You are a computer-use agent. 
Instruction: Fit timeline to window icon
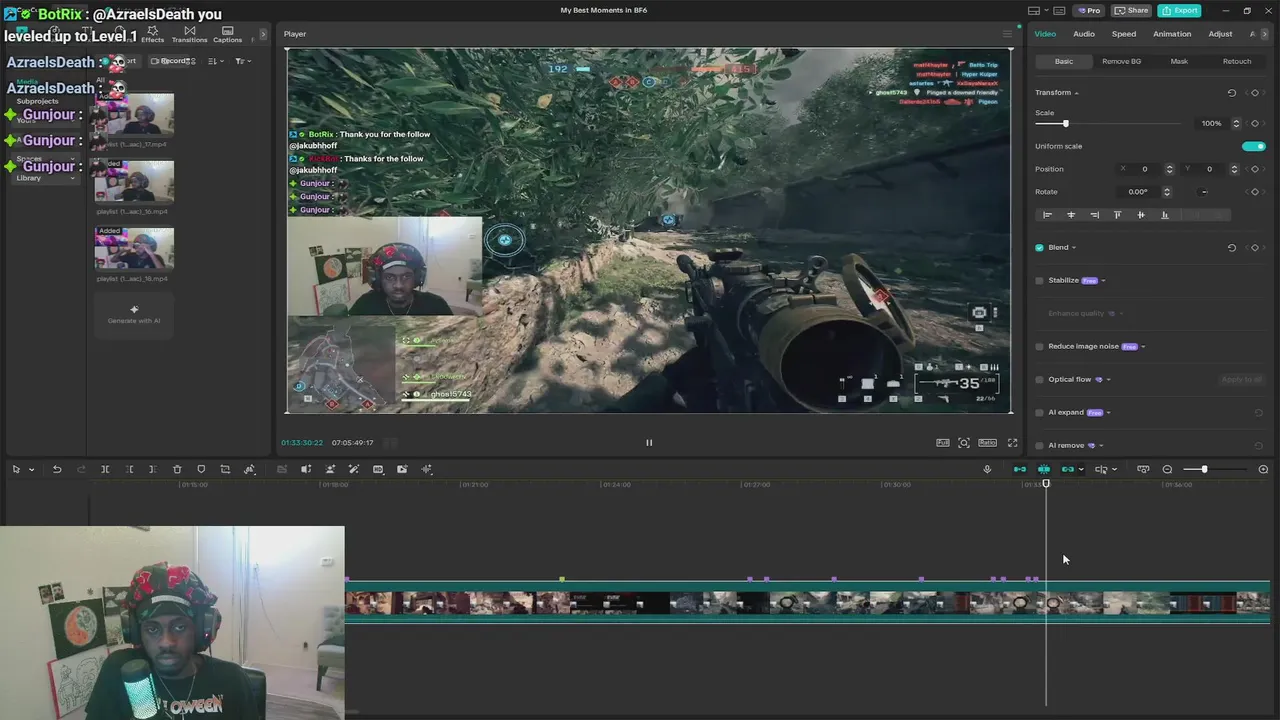point(1143,469)
